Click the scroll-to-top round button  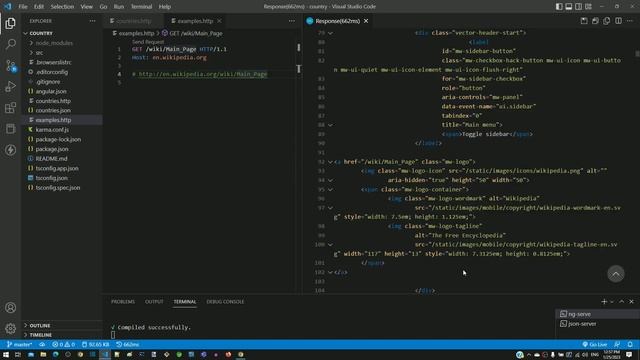616,274
